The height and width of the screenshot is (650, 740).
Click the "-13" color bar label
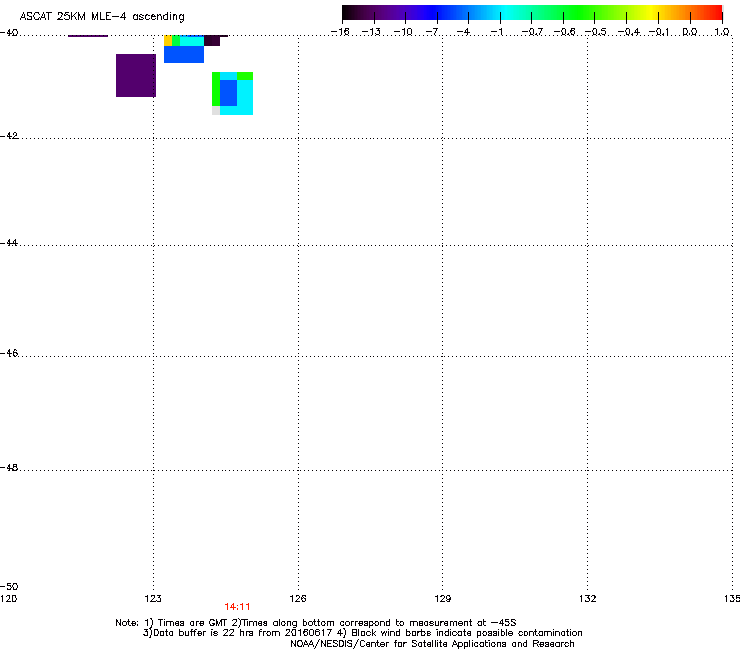371,32
